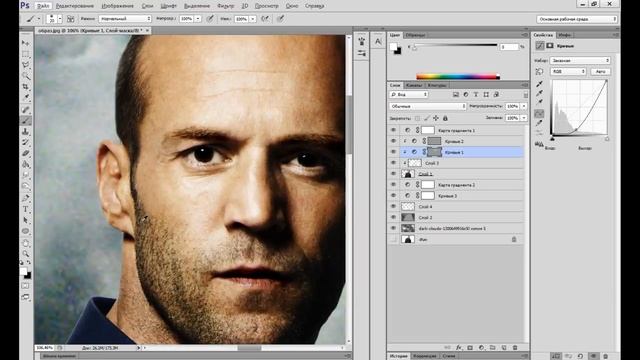Click lock position icon in Layers
640x360 pixels.
pos(436,118)
